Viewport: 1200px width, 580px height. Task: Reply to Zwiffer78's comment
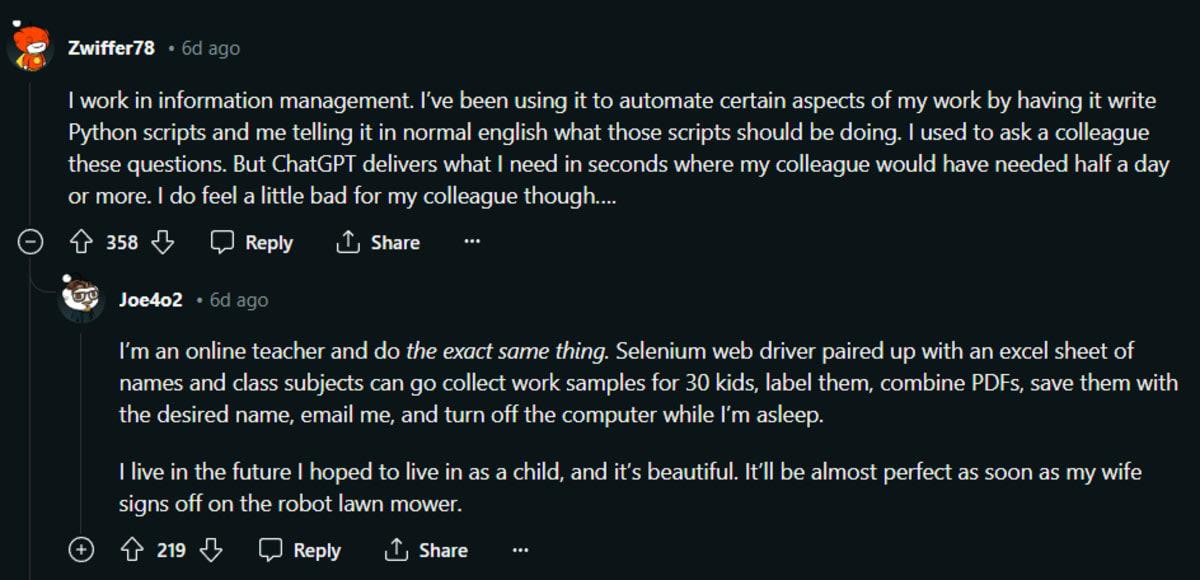[252, 242]
